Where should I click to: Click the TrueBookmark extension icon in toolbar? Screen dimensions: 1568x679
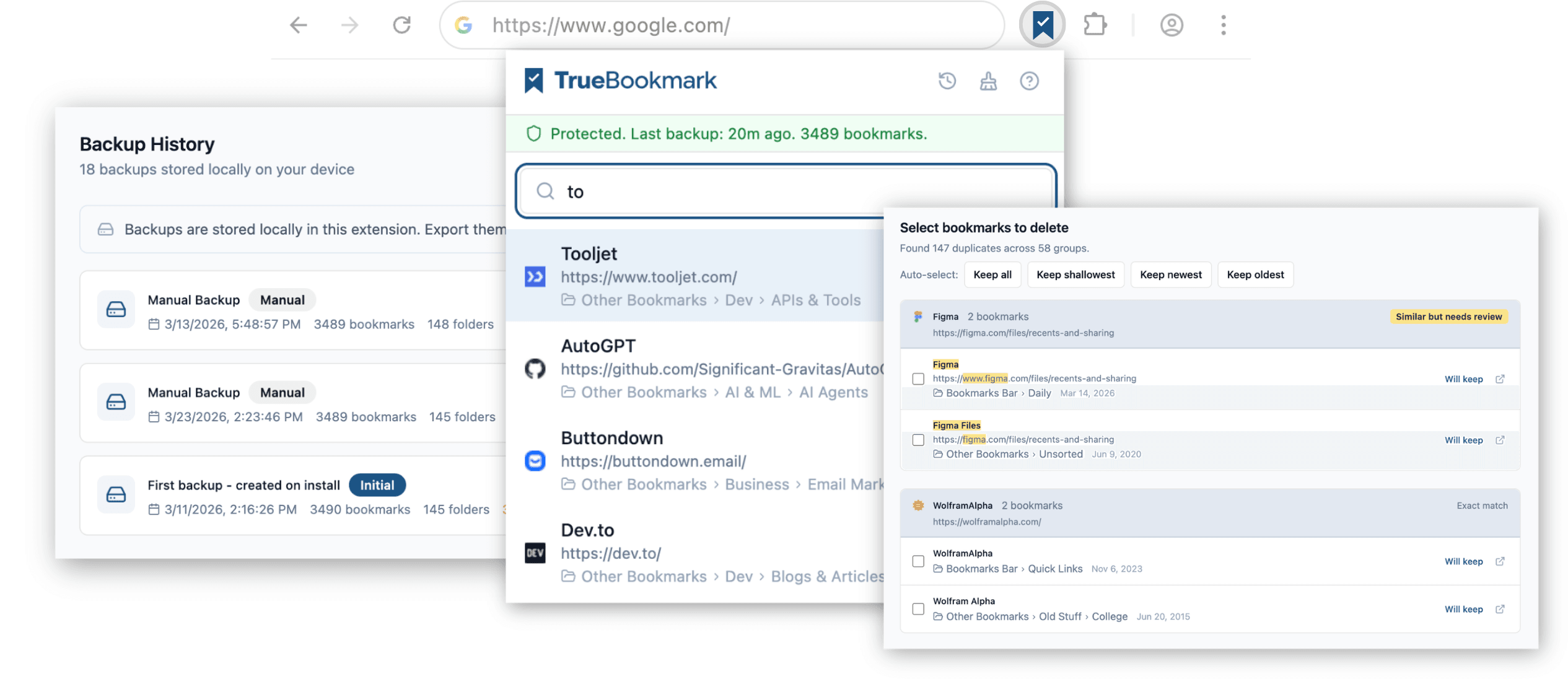(x=1043, y=25)
